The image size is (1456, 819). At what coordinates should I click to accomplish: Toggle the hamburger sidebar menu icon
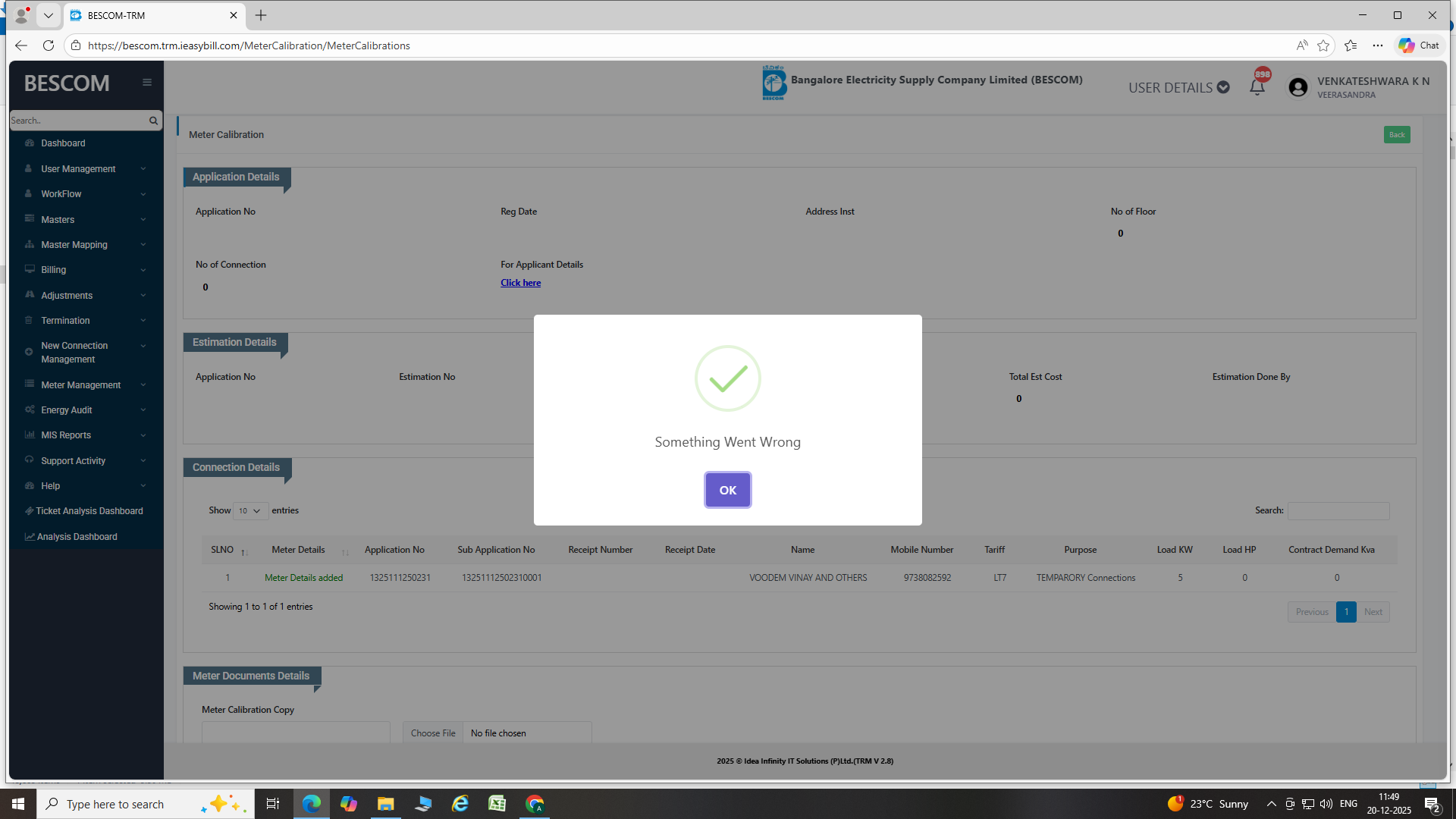click(147, 83)
